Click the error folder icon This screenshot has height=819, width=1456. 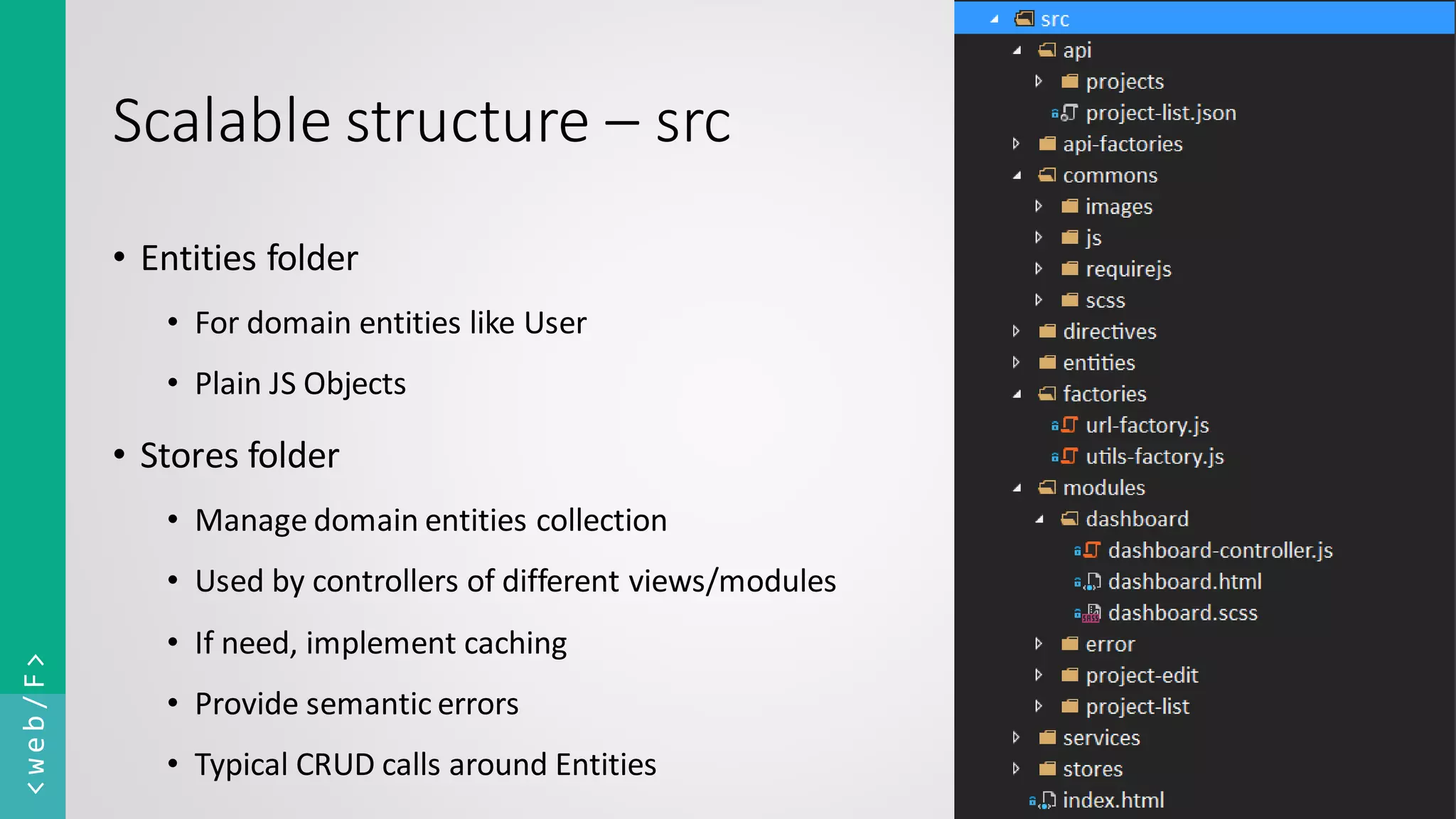[1070, 644]
